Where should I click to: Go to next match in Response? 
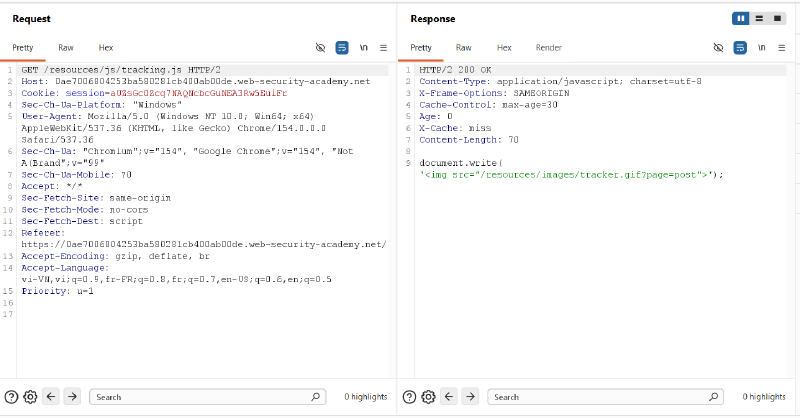470,397
